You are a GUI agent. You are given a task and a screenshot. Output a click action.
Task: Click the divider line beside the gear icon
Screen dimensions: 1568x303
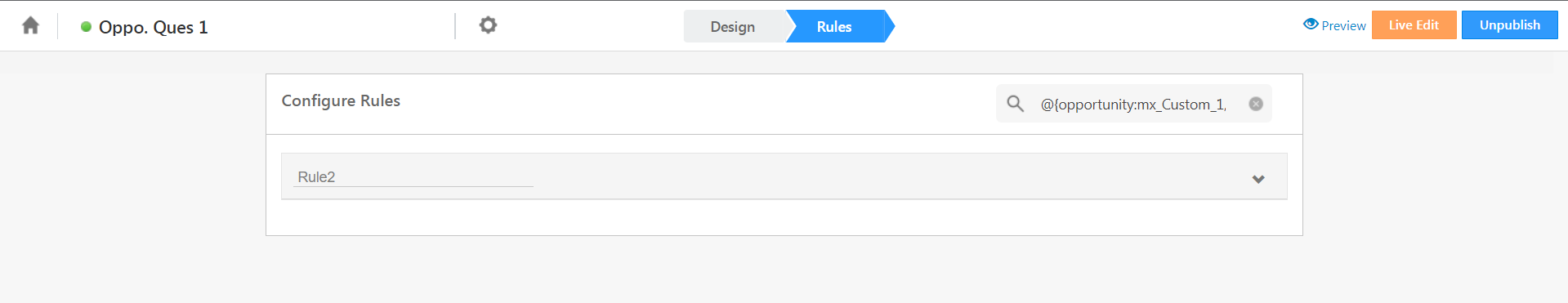[455, 26]
